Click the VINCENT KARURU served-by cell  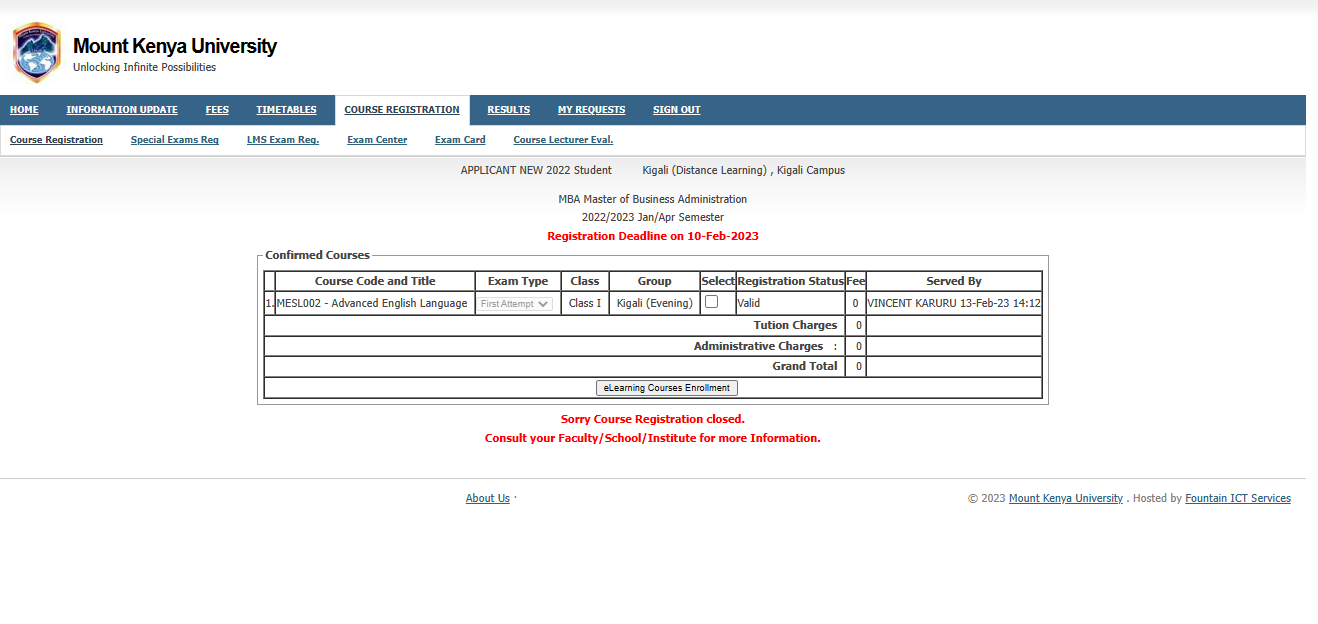point(954,303)
